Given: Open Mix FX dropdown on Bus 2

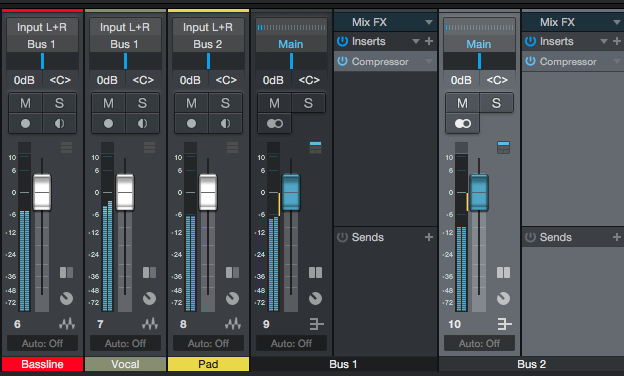Looking at the screenshot, I should pos(617,22).
